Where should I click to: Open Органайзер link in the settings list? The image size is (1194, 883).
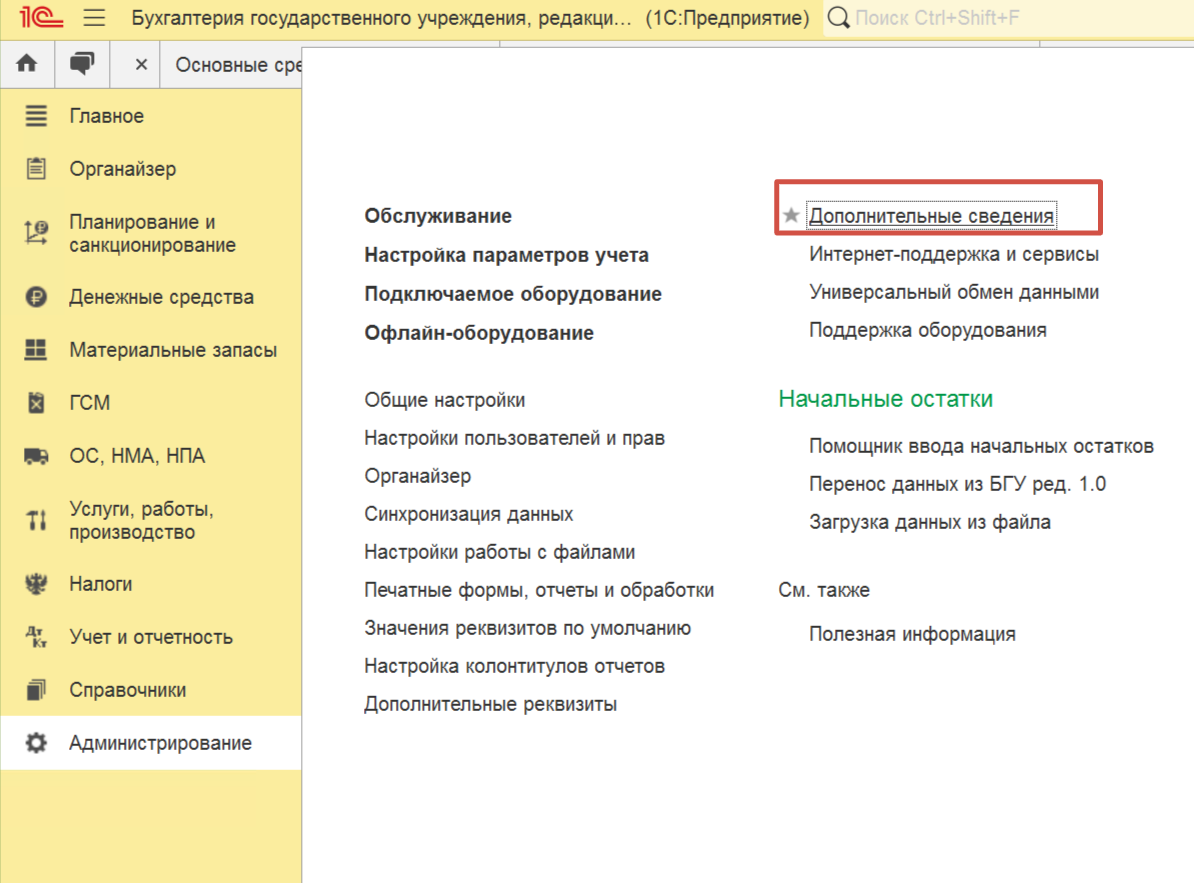[x=417, y=476]
